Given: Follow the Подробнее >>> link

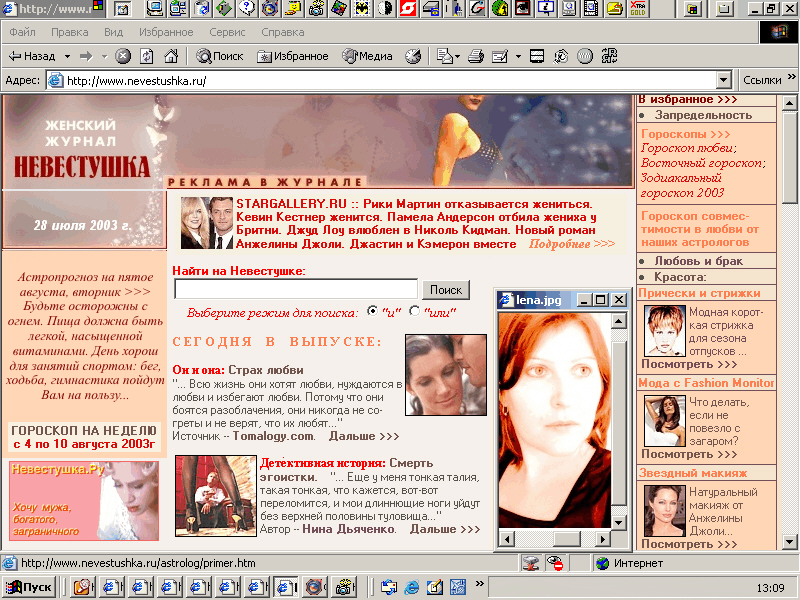Looking at the screenshot, I should click(x=571, y=244).
